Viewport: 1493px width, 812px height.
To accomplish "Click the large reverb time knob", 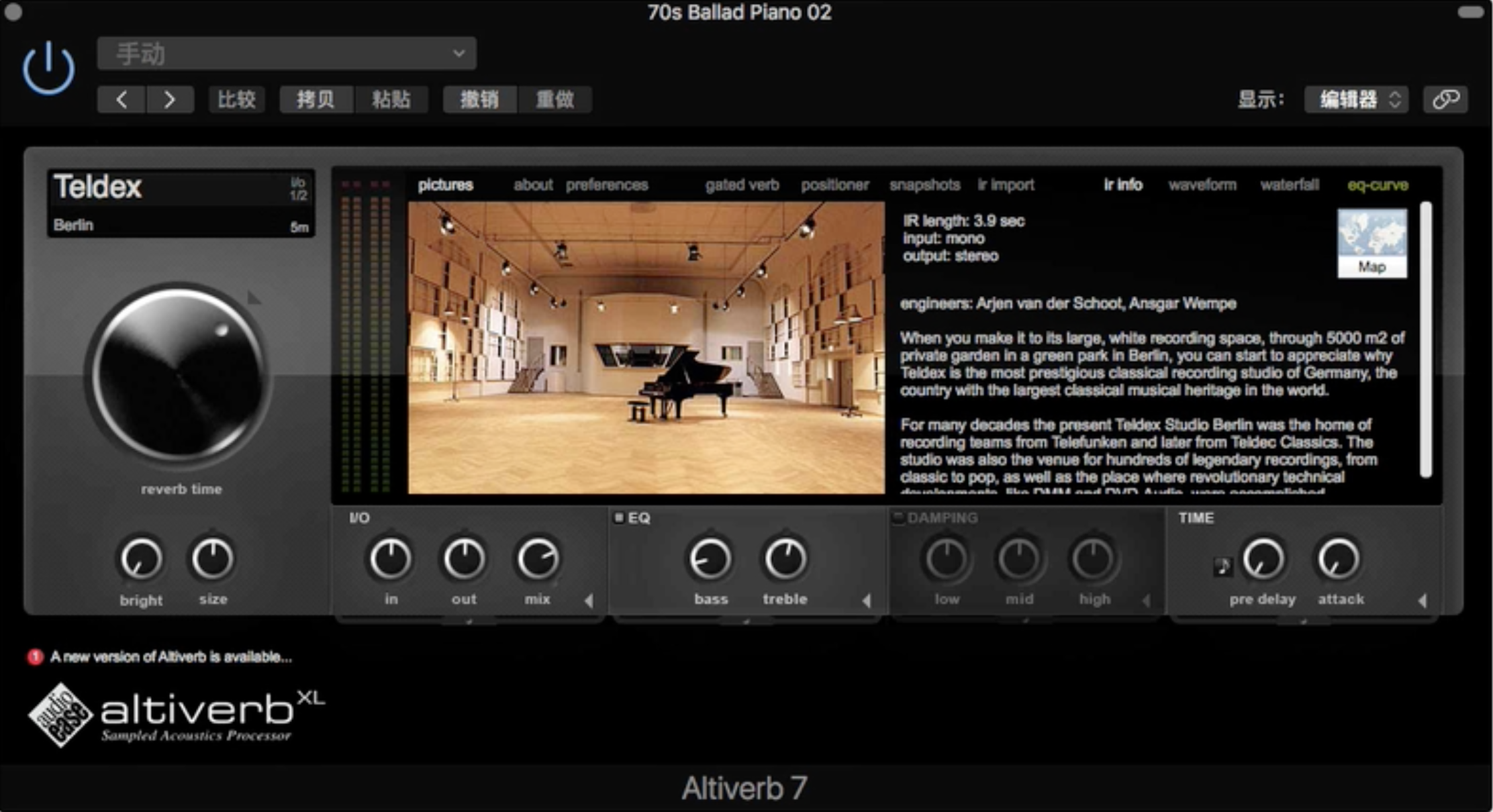I will [179, 376].
